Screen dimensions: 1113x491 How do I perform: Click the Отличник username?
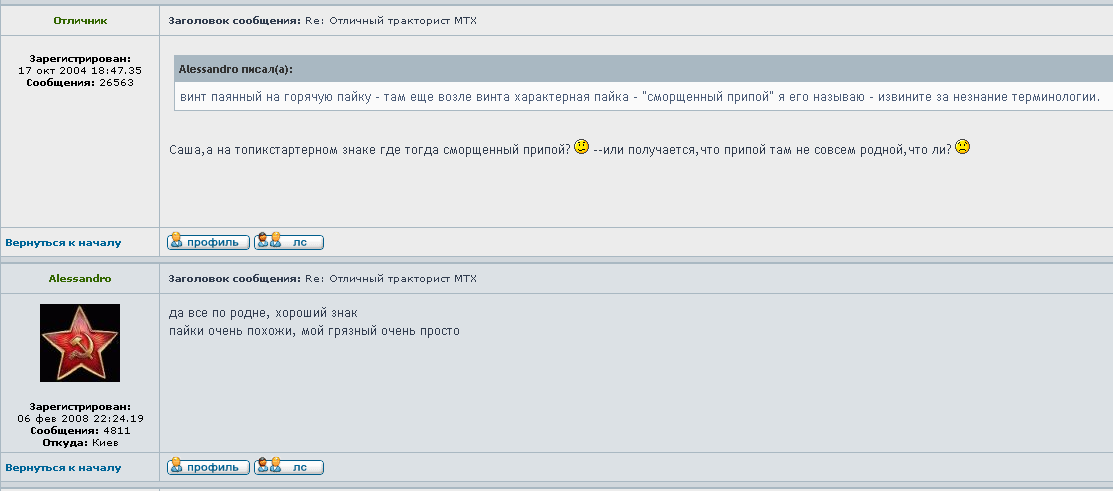(80, 21)
